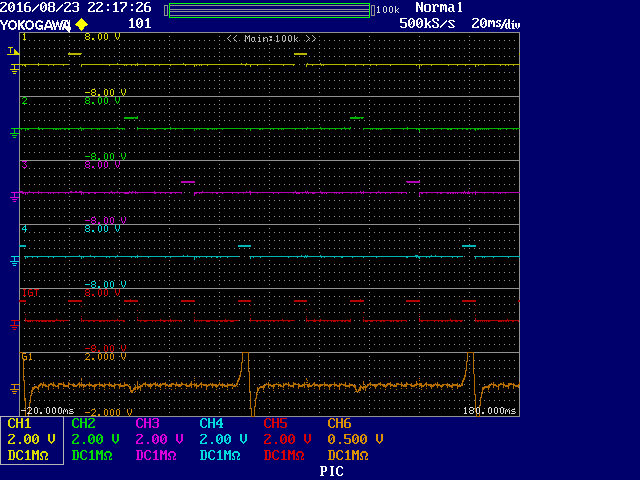
Task: Click the -2.000 V lower scale on G1
Action: pos(108,412)
